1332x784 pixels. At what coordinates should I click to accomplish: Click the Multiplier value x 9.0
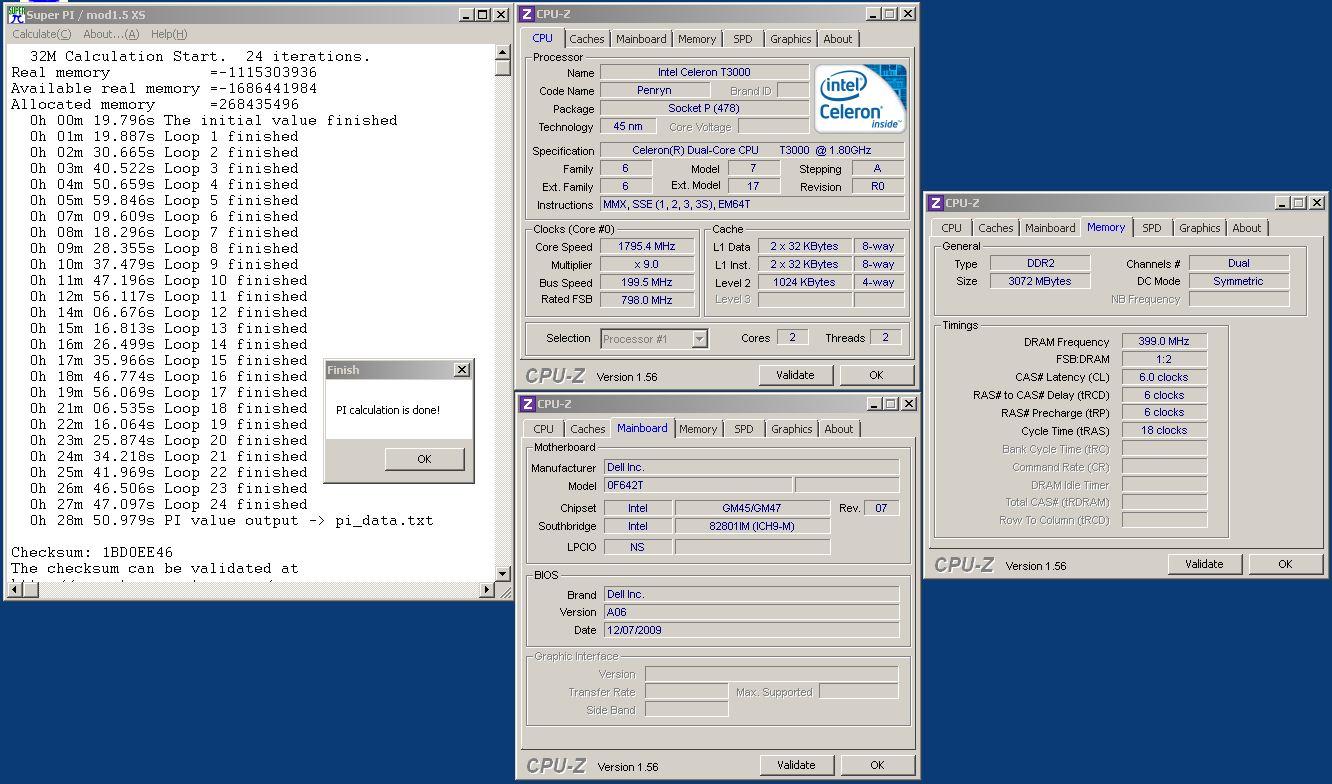tap(646, 264)
